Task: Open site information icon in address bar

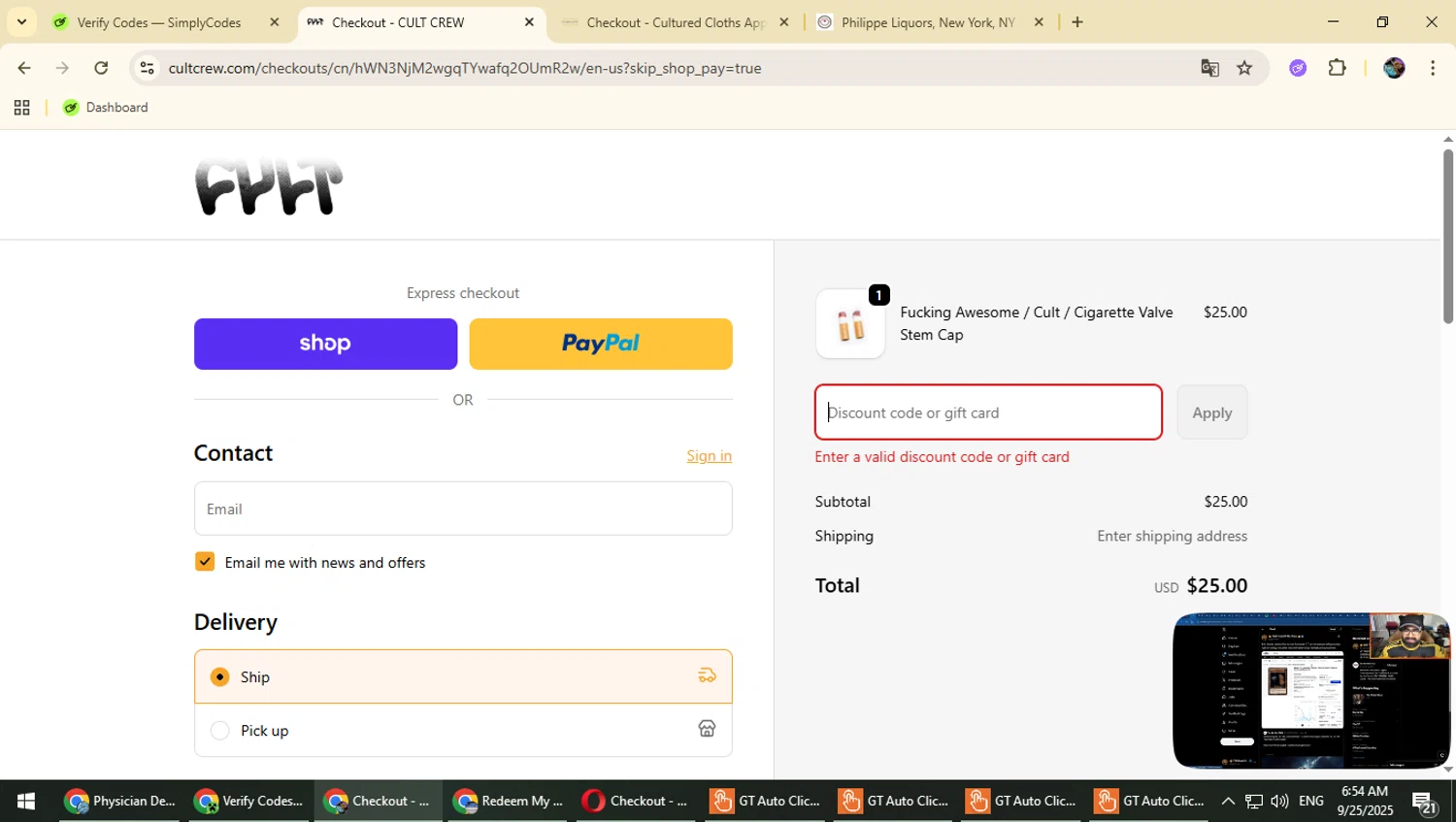Action: point(147,68)
